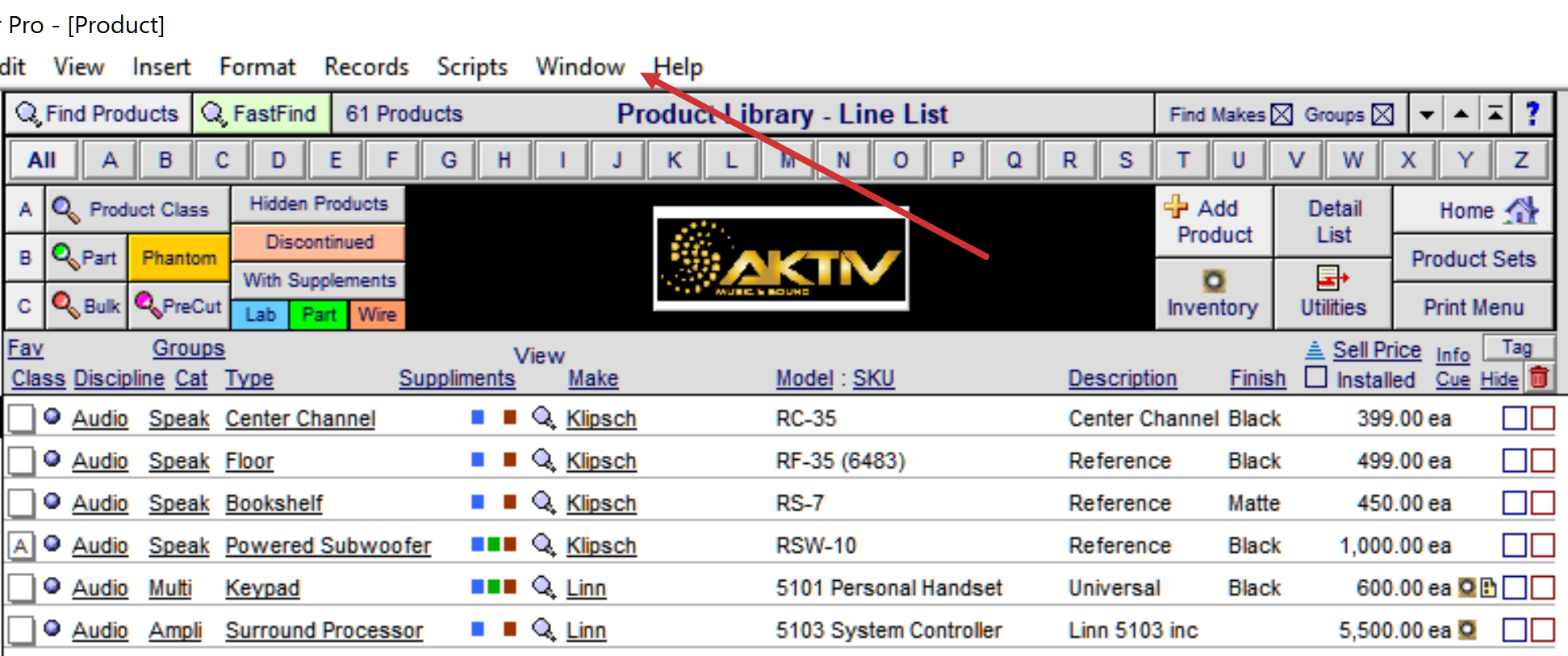This screenshot has height=656, width=1568.
Task: Open Klipsch make link on RS-7 row
Action: (x=601, y=503)
